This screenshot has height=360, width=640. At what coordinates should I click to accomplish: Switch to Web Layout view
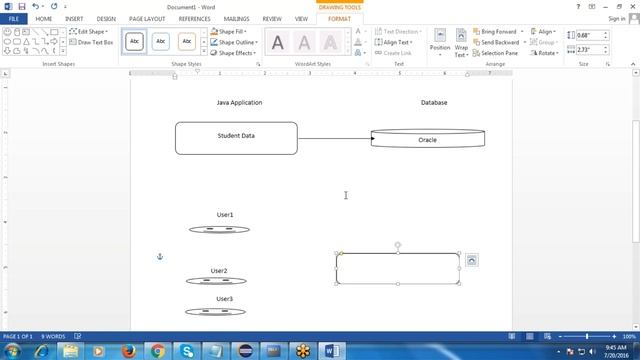[547, 336]
